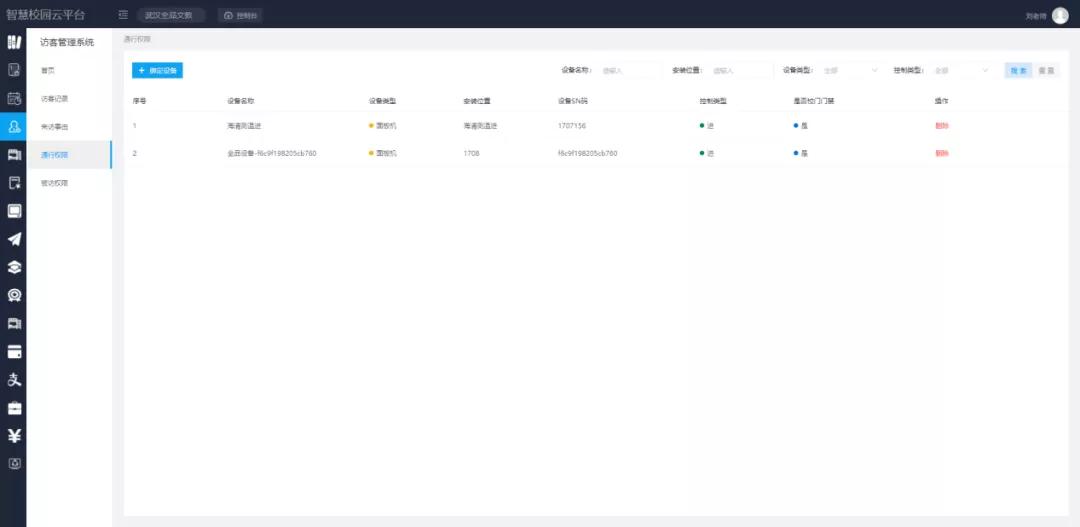The height and width of the screenshot is (527, 1080).
Task: Click the 智慧校园云平台 logo title
Action: click(45, 14)
